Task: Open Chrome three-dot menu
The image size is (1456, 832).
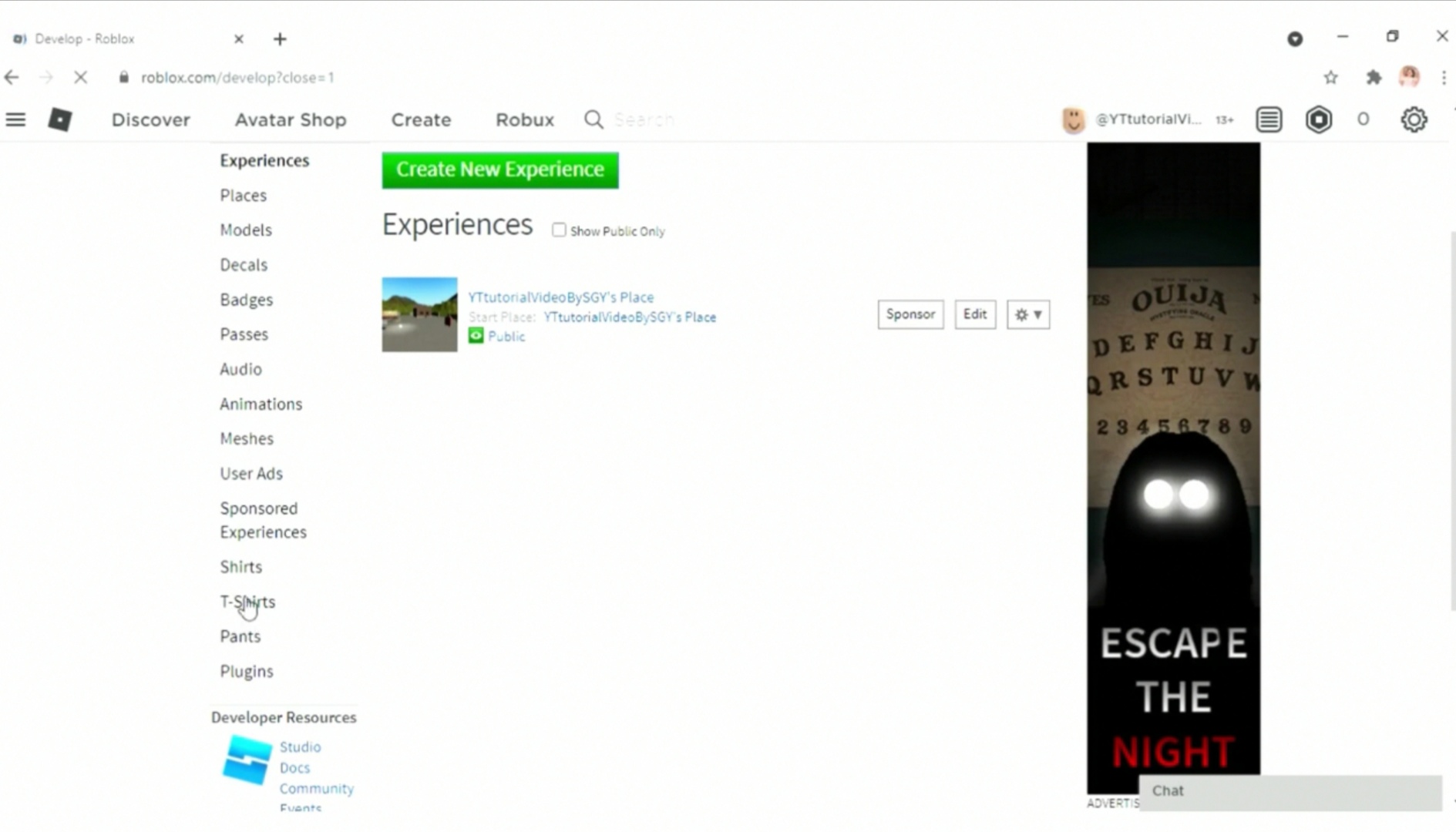Action: [1444, 77]
